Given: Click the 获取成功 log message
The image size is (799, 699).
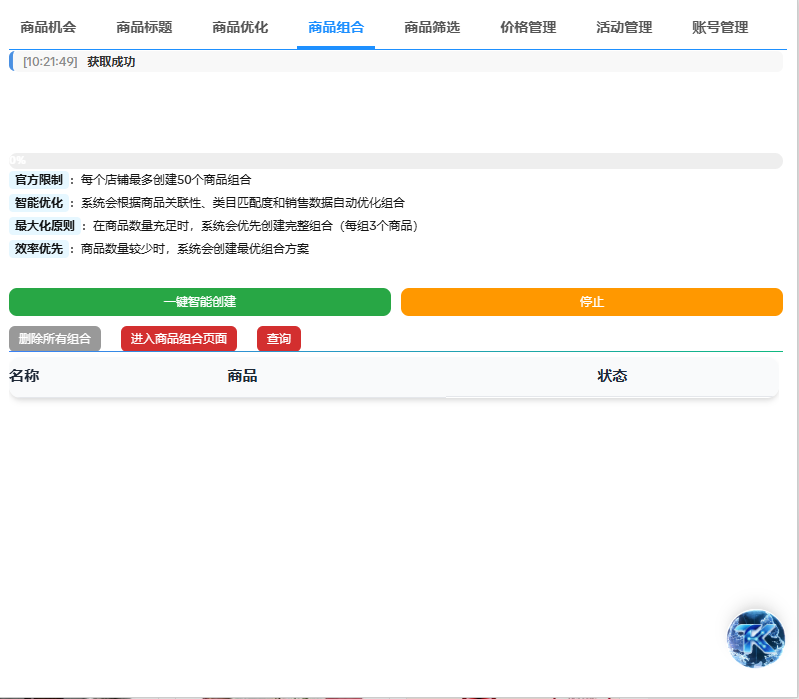Looking at the screenshot, I should click(111, 62).
